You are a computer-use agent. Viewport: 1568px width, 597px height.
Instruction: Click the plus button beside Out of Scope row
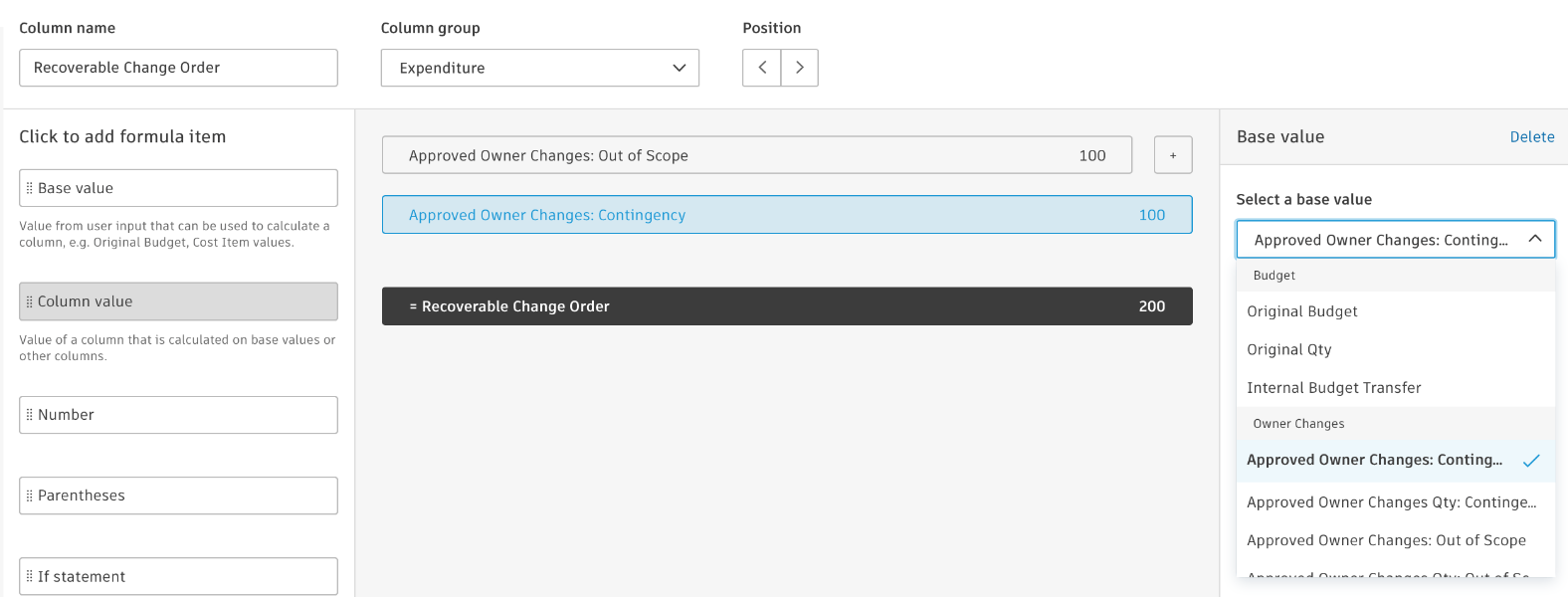pyautogui.click(x=1173, y=155)
